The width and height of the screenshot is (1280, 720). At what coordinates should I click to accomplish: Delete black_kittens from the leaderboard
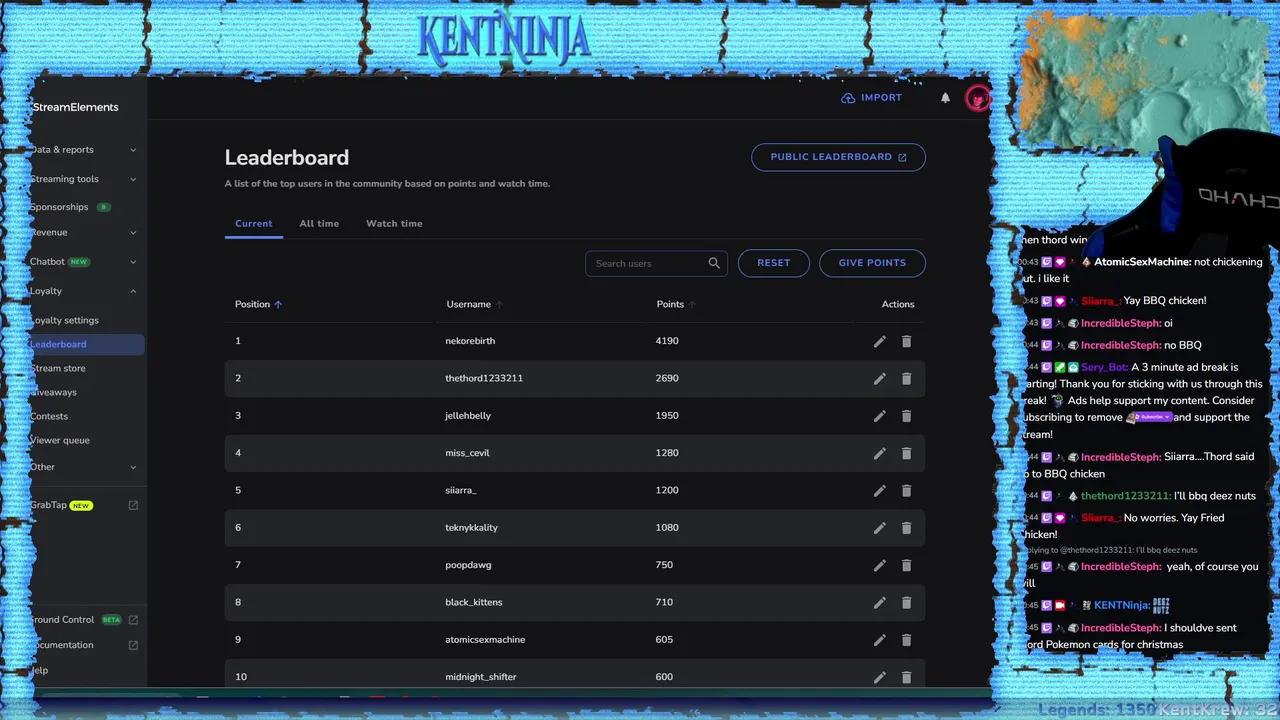click(906, 603)
